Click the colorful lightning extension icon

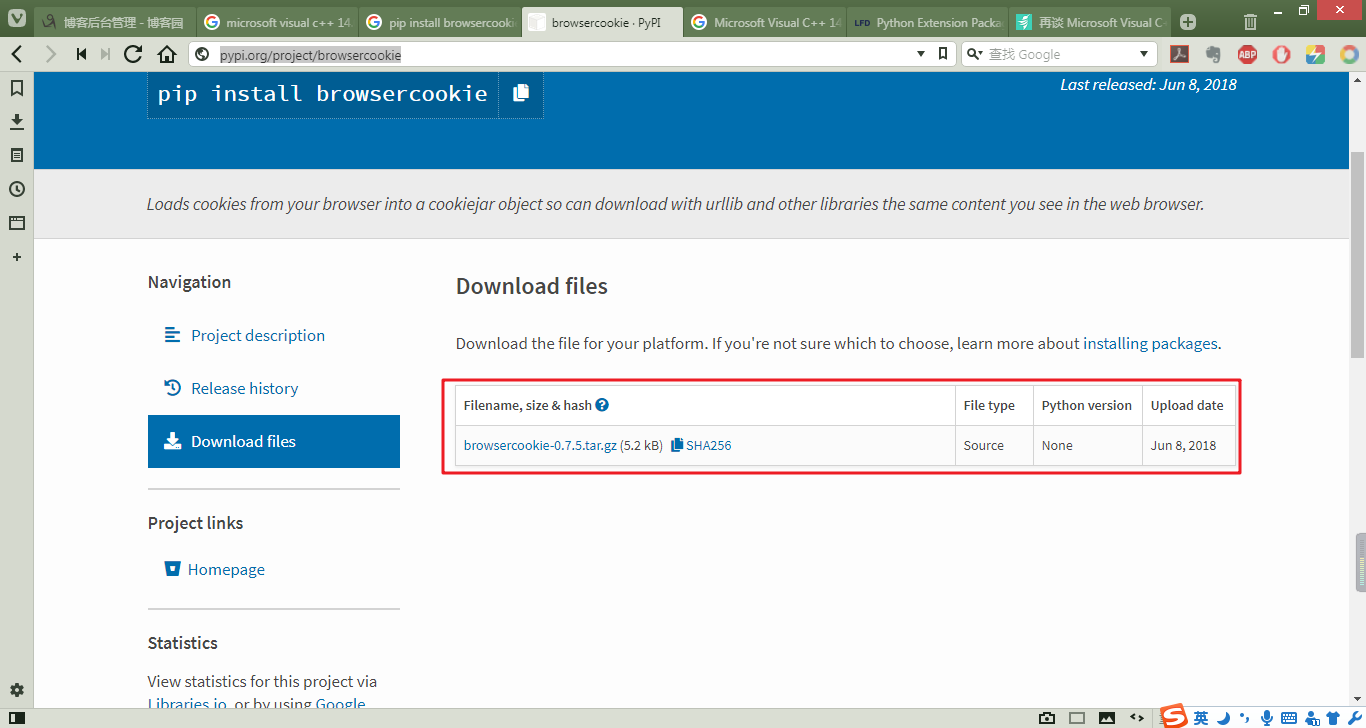(x=1316, y=54)
